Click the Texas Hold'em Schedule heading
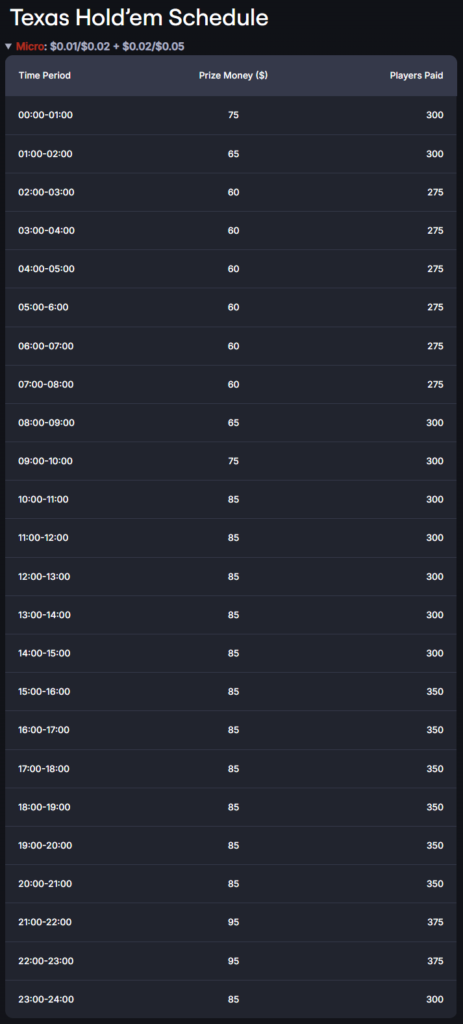The height and width of the screenshot is (1024, 463). coord(139,18)
